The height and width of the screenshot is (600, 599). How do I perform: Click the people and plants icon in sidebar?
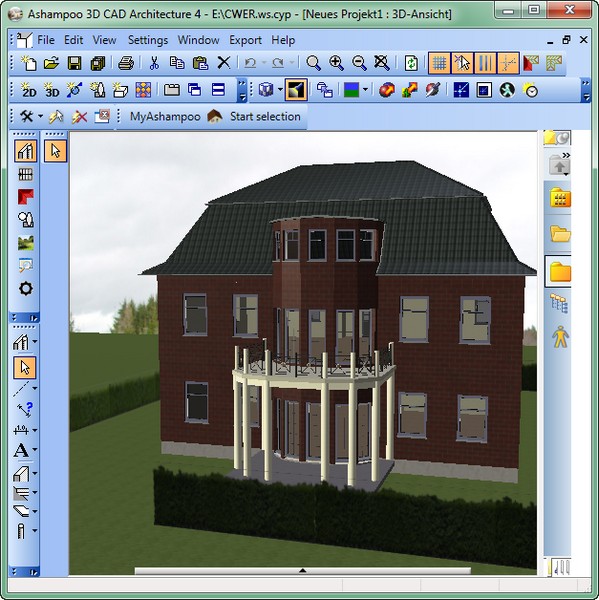(26, 219)
